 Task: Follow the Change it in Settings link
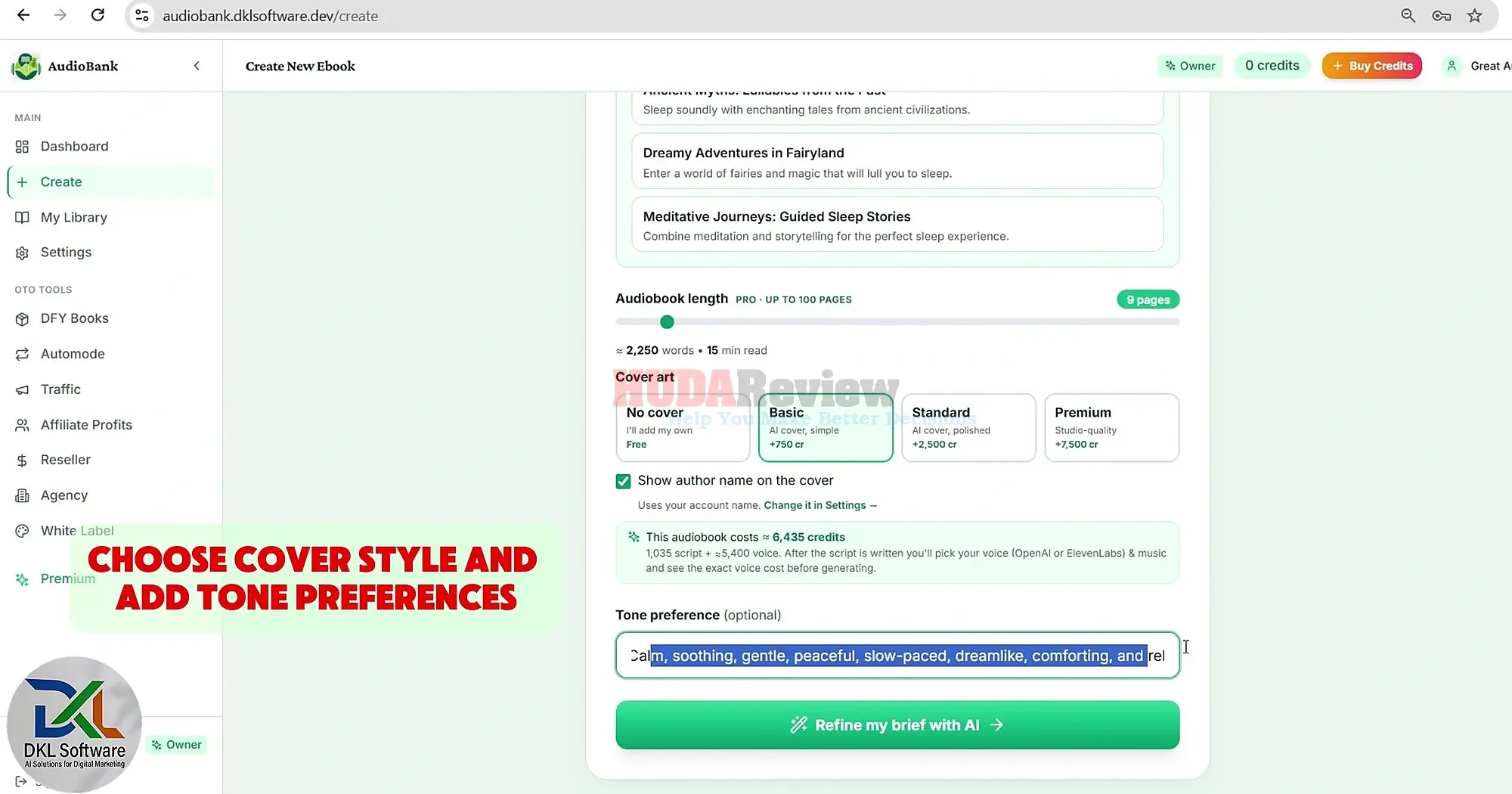click(x=820, y=505)
